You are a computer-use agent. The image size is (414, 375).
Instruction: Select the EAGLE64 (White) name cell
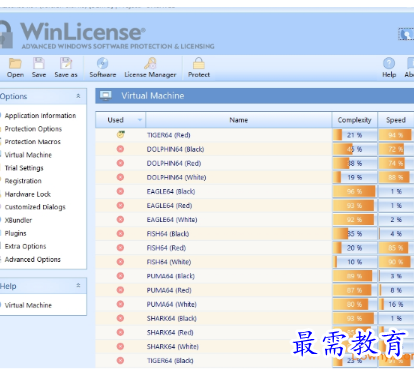click(x=239, y=220)
